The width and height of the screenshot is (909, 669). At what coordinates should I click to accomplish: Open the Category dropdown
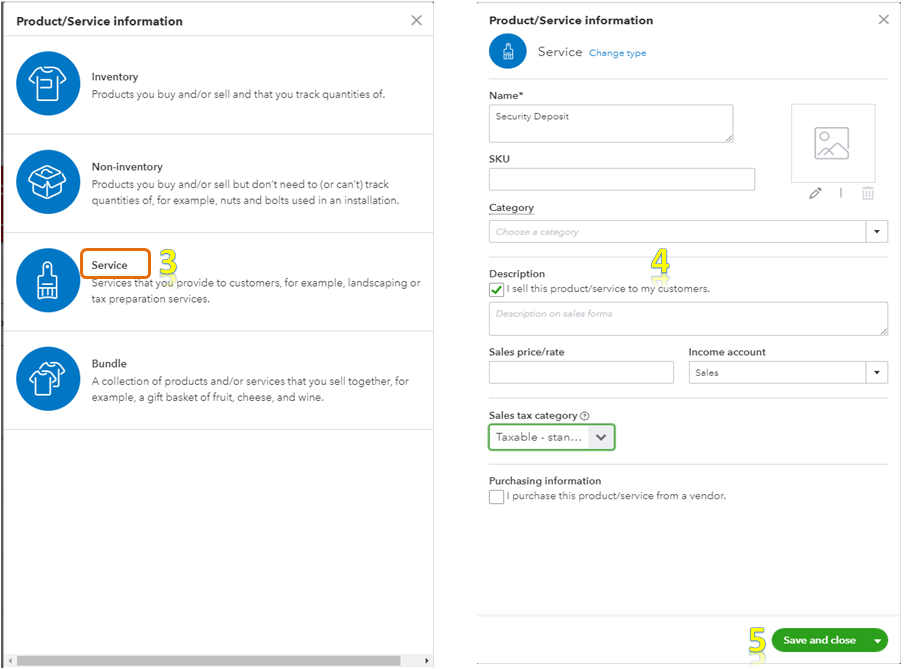(x=877, y=232)
